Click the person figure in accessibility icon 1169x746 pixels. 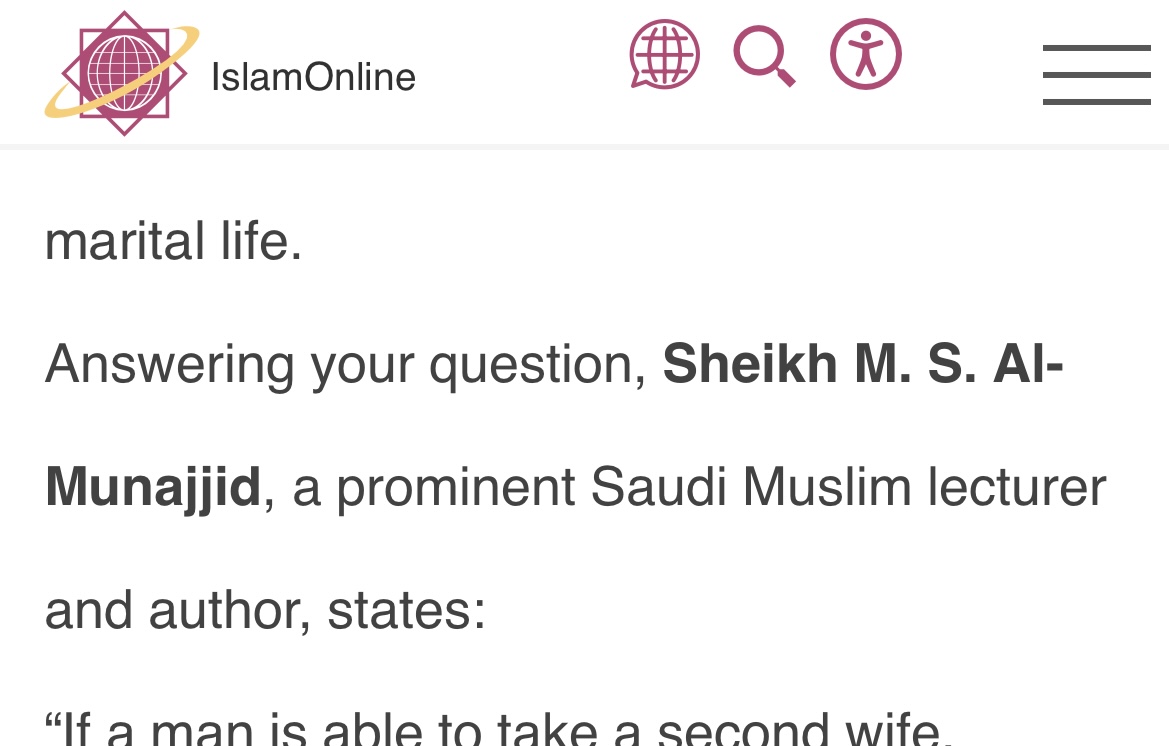pyautogui.click(x=866, y=54)
